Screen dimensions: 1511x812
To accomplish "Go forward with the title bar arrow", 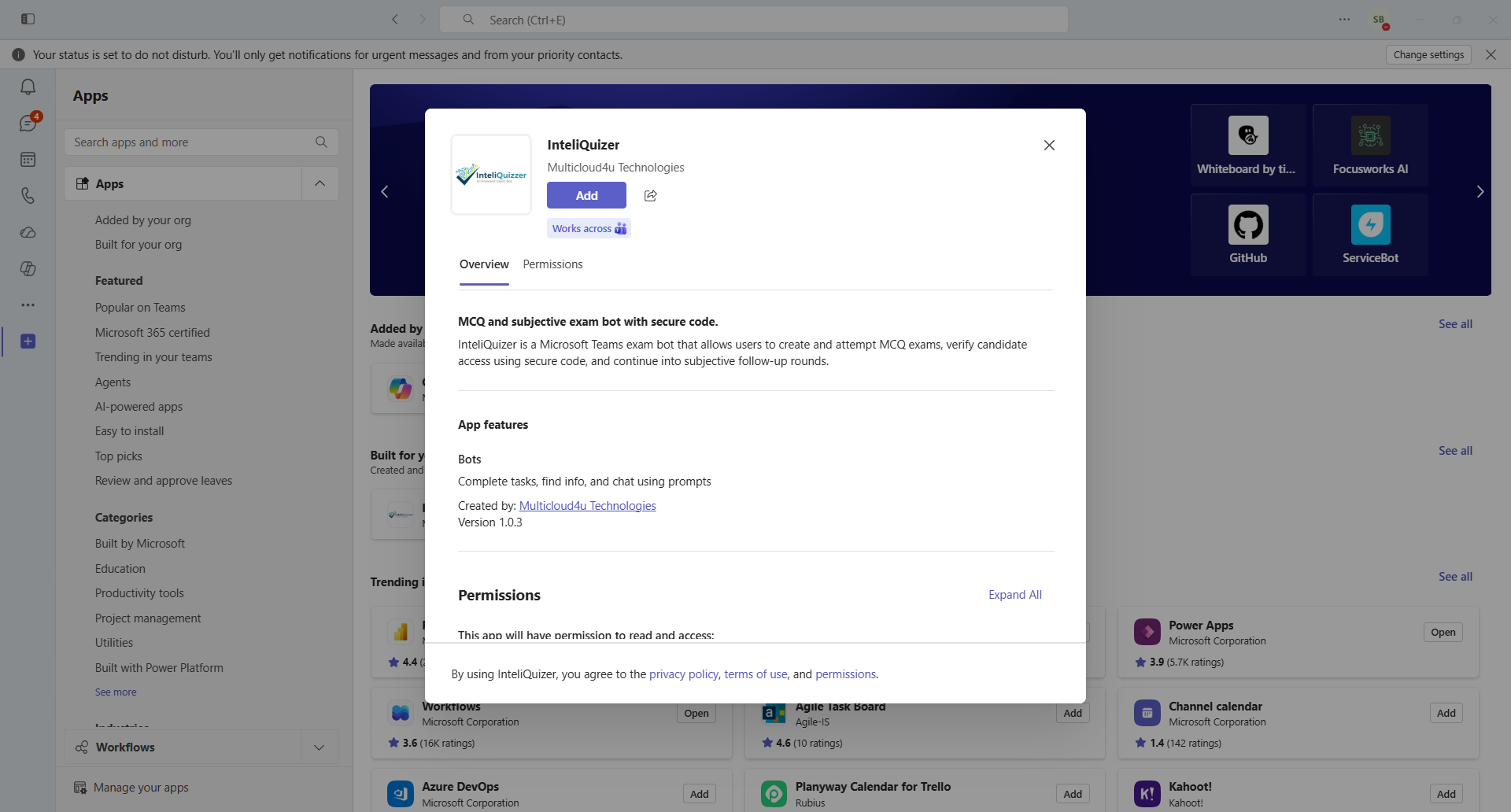I will [423, 19].
